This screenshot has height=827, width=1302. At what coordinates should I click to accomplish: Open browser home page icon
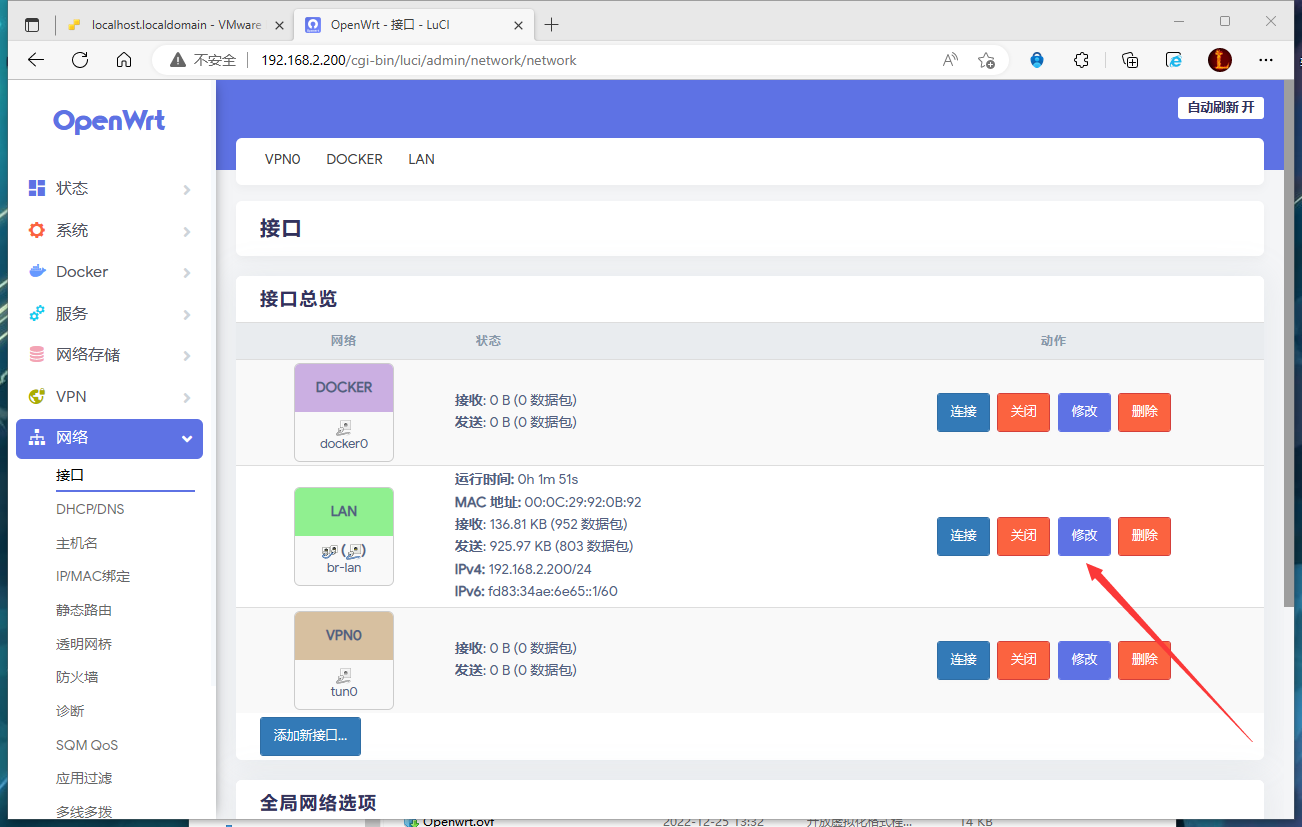[124, 60]
